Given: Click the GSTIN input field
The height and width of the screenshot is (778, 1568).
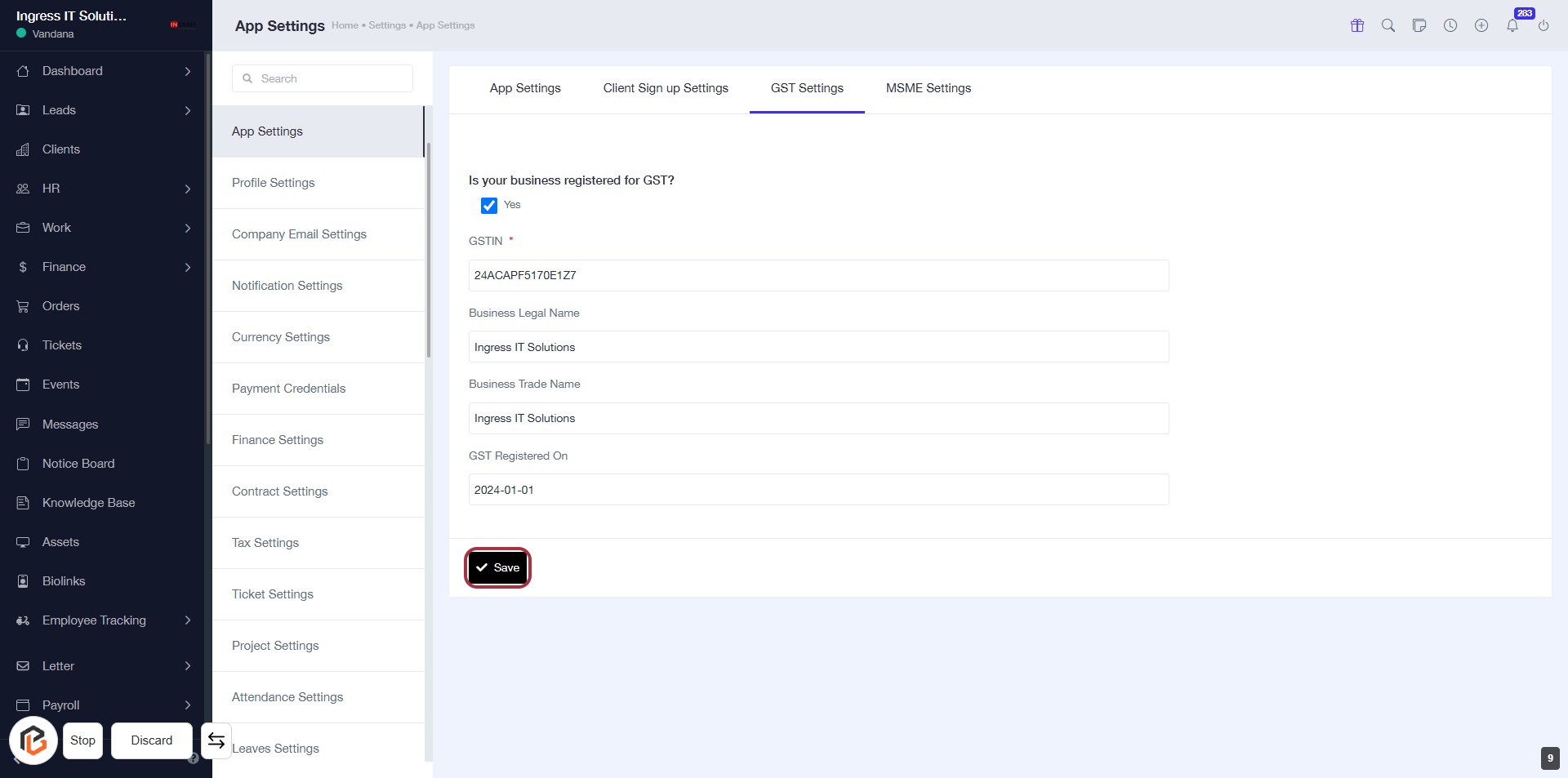Looking at the screenshot, I should click(x=818, y=275).
